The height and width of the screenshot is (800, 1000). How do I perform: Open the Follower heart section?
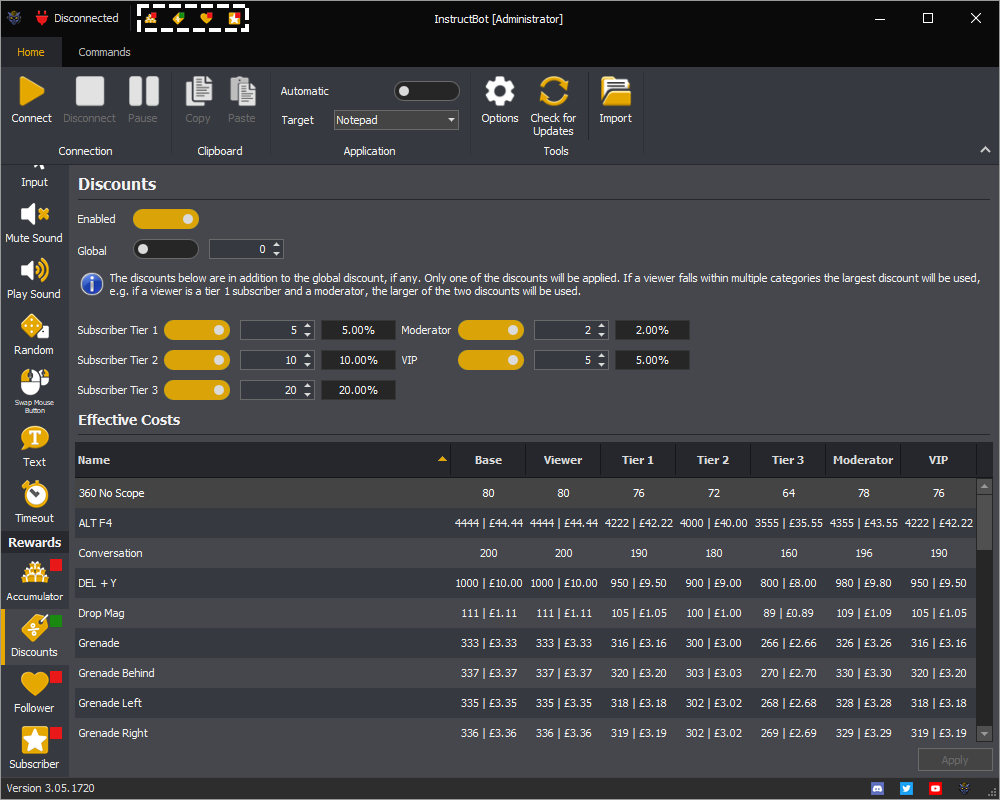(34, 693)
